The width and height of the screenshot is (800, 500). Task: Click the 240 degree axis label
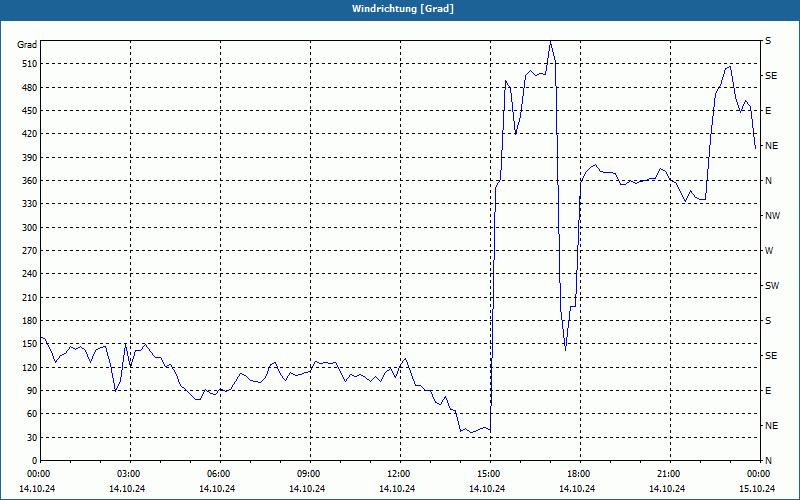tap(30, 274)
